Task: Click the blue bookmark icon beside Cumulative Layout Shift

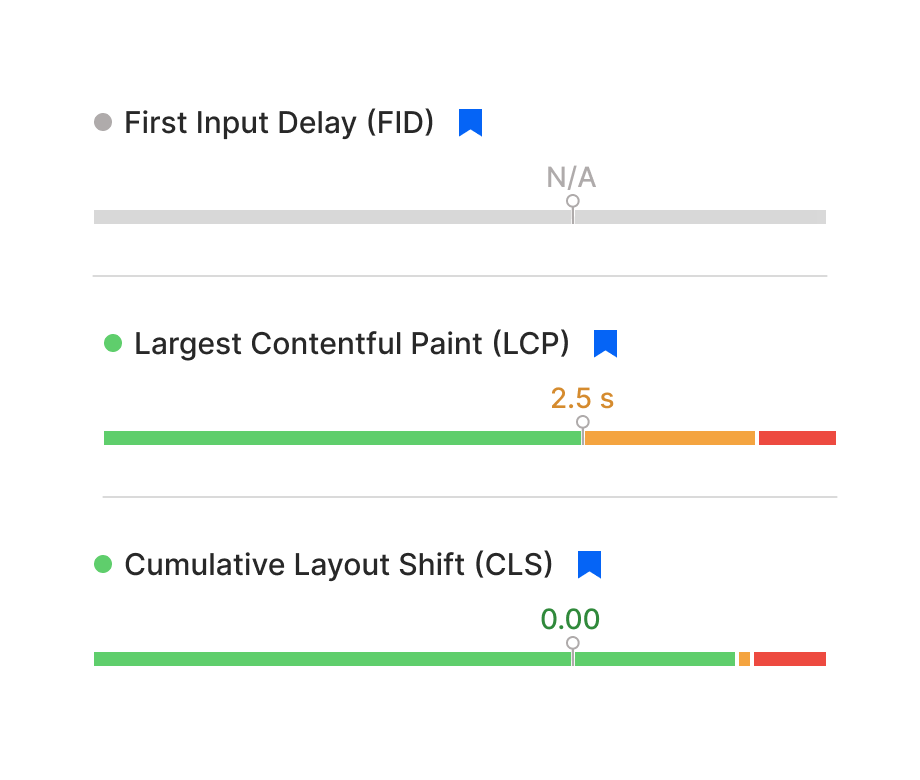Action: click(589, 565)
